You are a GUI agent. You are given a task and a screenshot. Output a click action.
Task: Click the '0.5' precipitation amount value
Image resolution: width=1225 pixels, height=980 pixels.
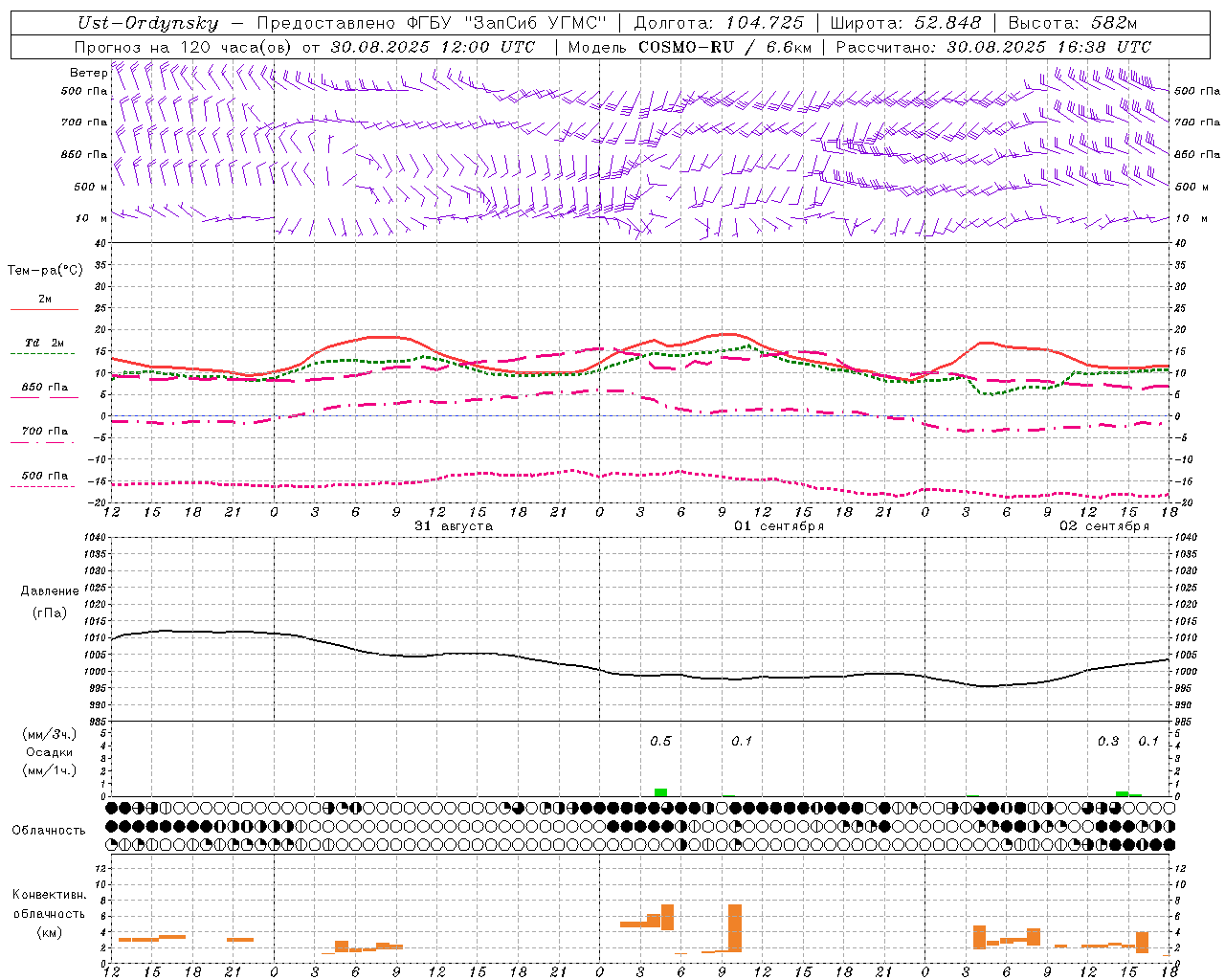pyautogui.click(x=660, y=742)
